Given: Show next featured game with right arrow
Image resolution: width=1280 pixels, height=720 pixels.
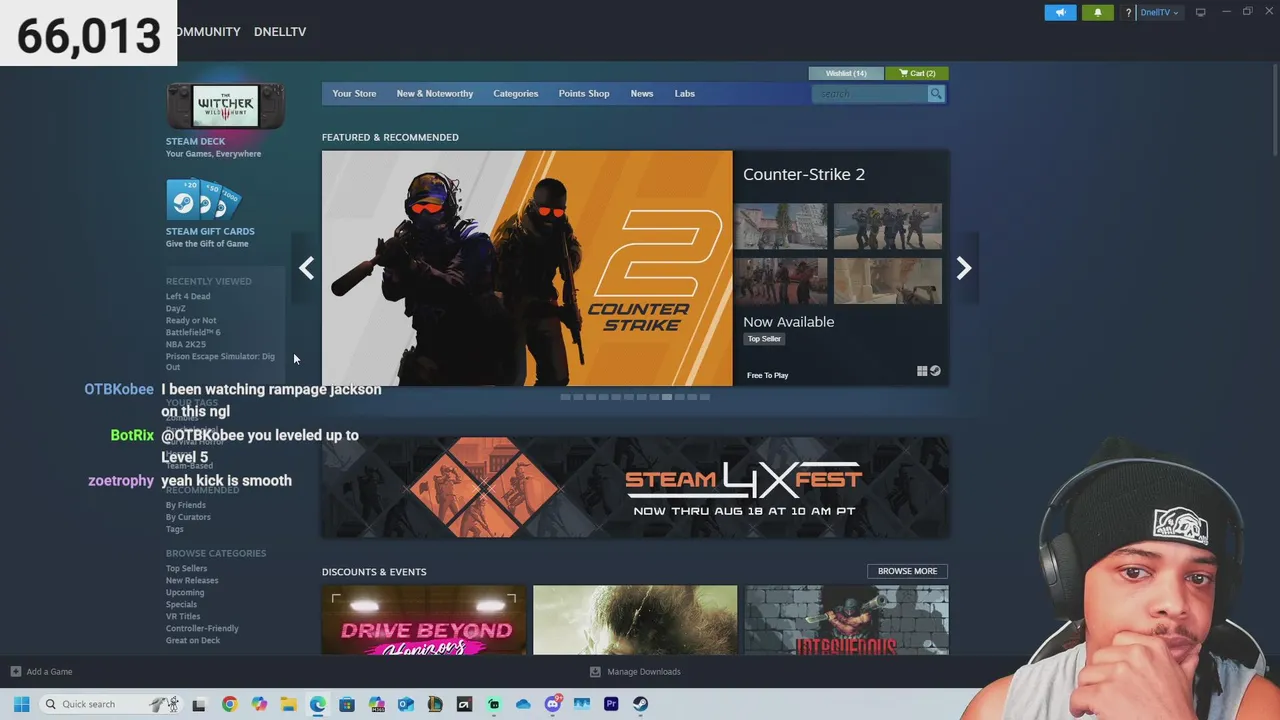Looking at the screenshot, I should pyautogui.click(x=964, y=268).
